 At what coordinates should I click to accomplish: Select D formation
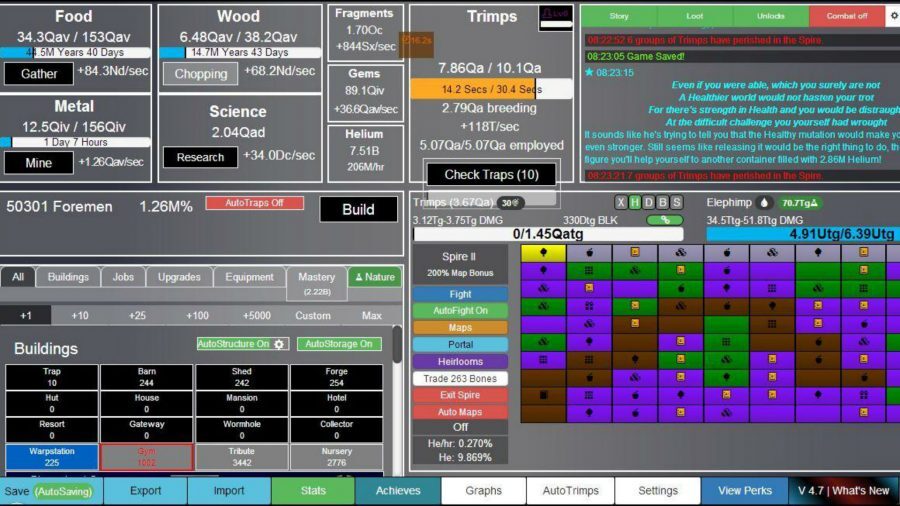tap(649, 203)
